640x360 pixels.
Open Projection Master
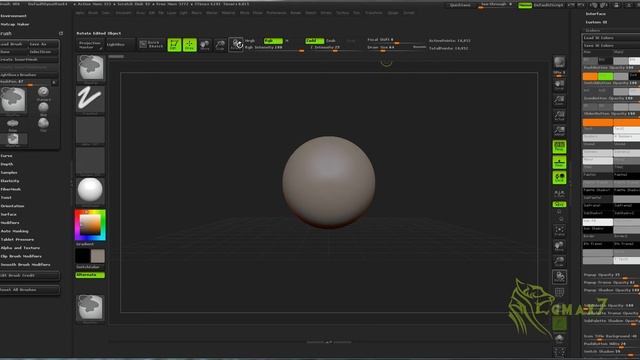pos(90,44)
